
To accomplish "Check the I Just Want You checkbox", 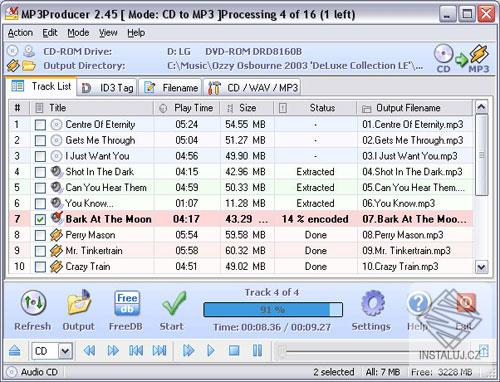I will click(40, 156).
